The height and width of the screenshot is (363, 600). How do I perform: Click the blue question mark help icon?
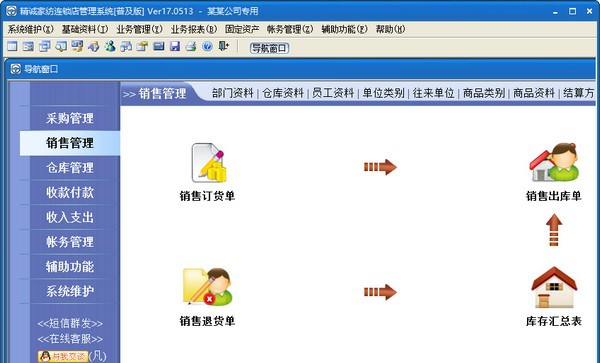pos(207,47)
